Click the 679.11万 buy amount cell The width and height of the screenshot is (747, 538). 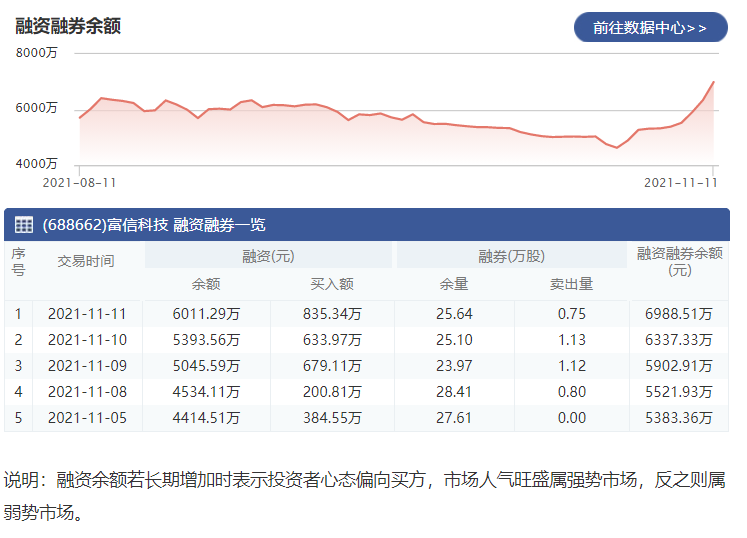332,366
